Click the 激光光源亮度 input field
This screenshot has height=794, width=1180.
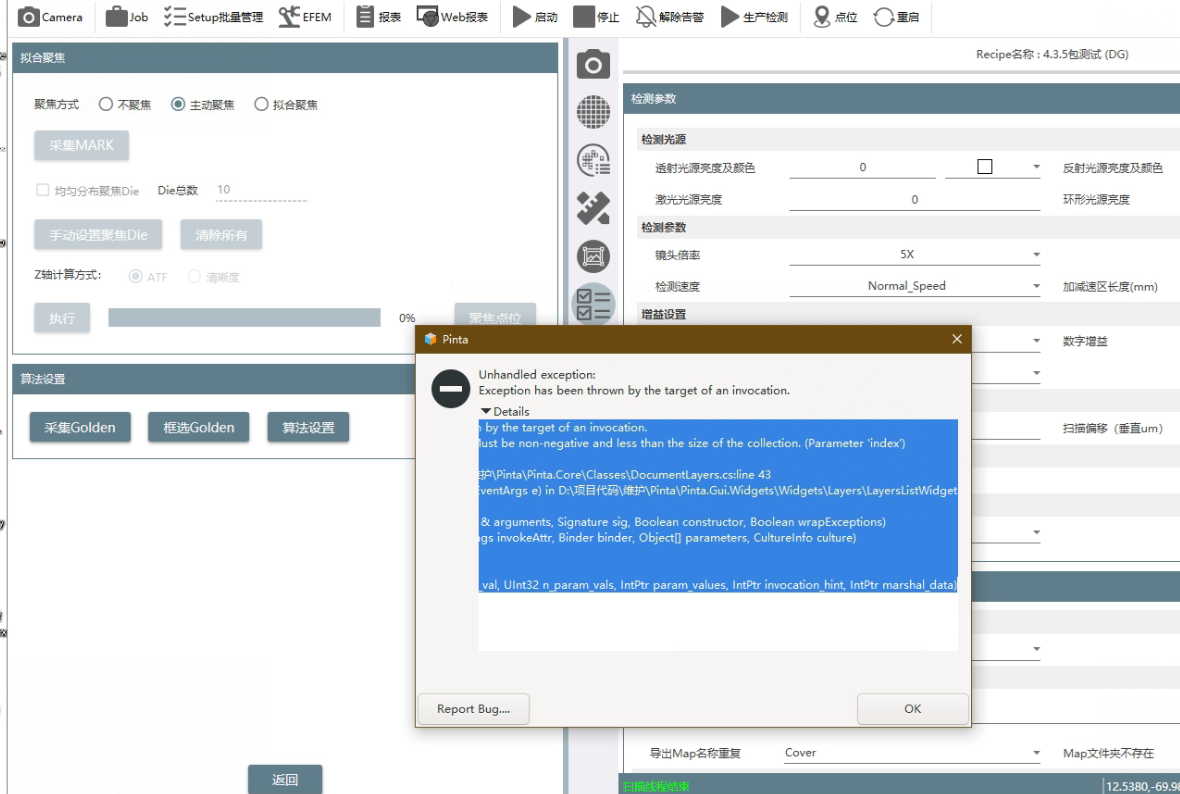[914, 200]
